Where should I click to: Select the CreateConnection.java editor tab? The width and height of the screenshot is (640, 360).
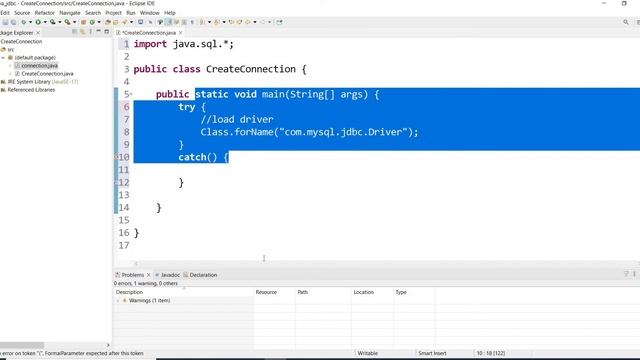pos(149,33)
